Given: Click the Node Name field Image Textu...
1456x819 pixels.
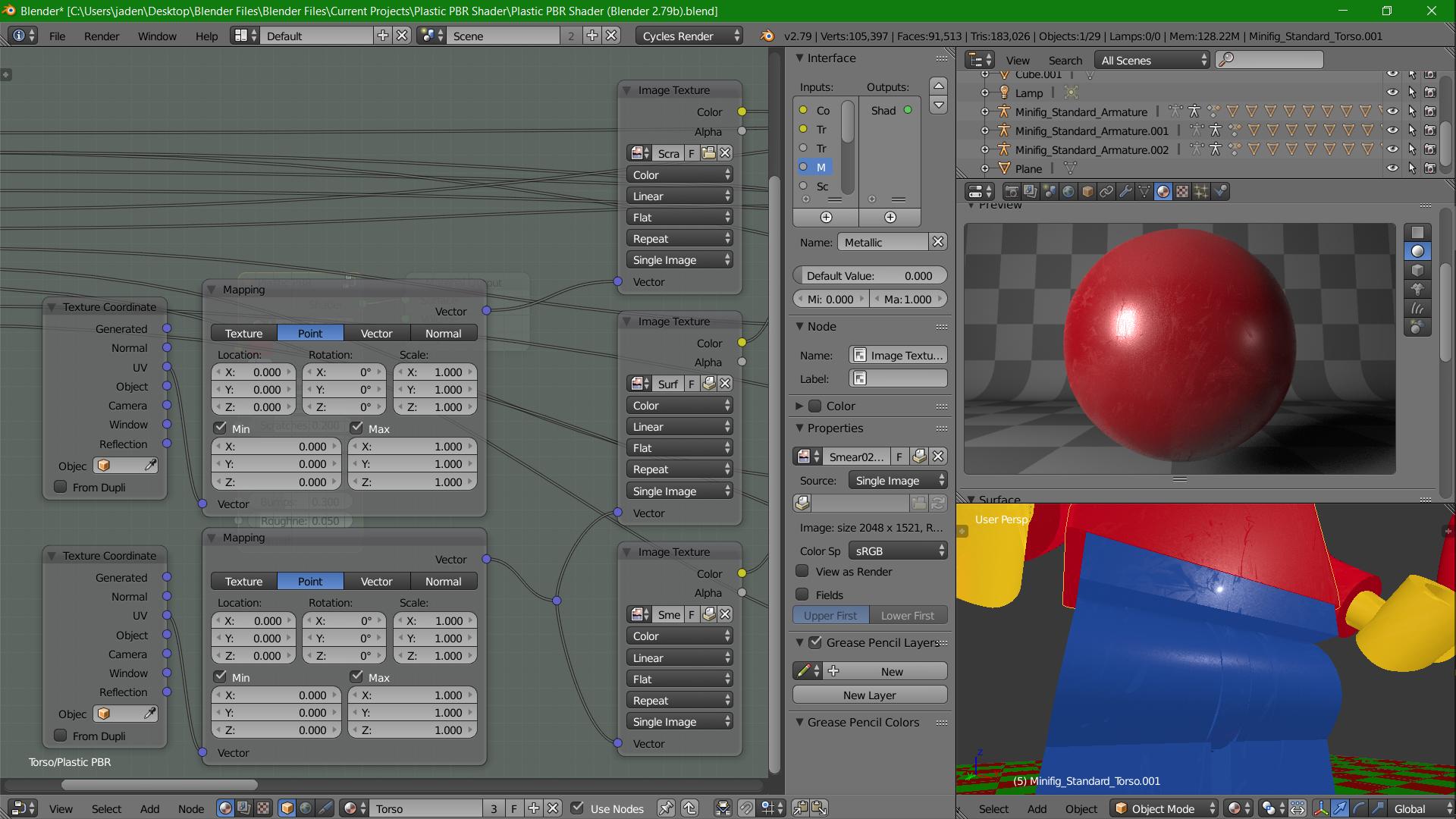Looking at the screenshot, I should coord(898,355).
